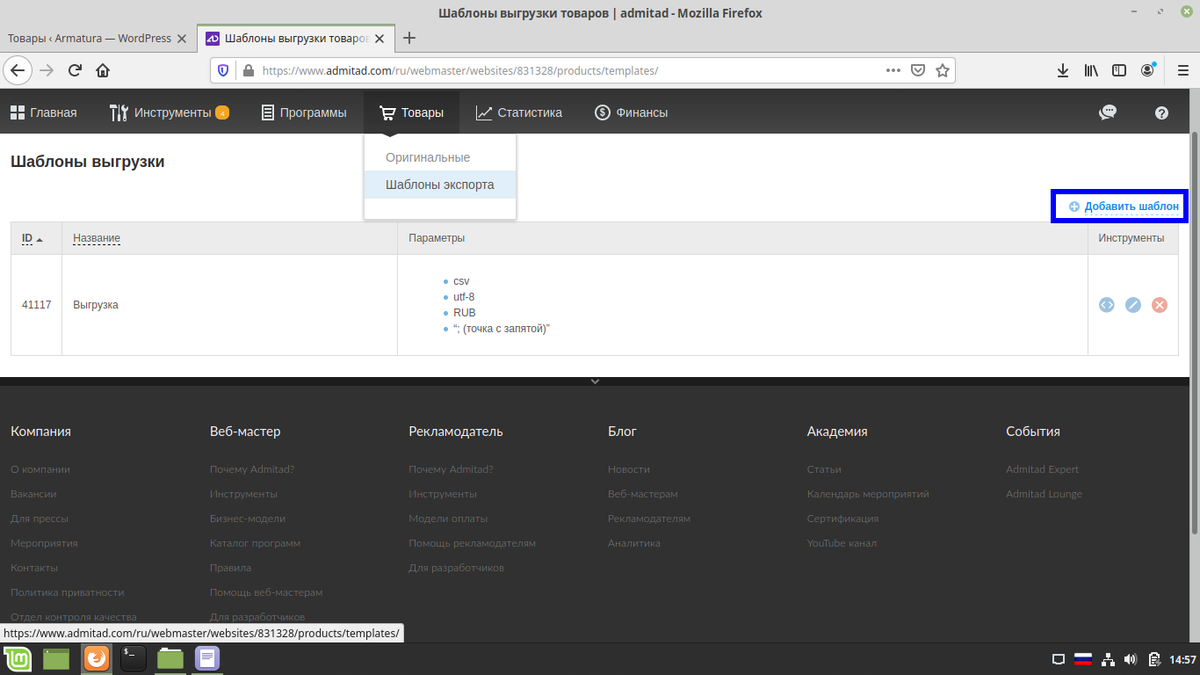Click the code icon for template 41117
This screenshot has width=1200, height=675.
click(x=1106, y=304)
